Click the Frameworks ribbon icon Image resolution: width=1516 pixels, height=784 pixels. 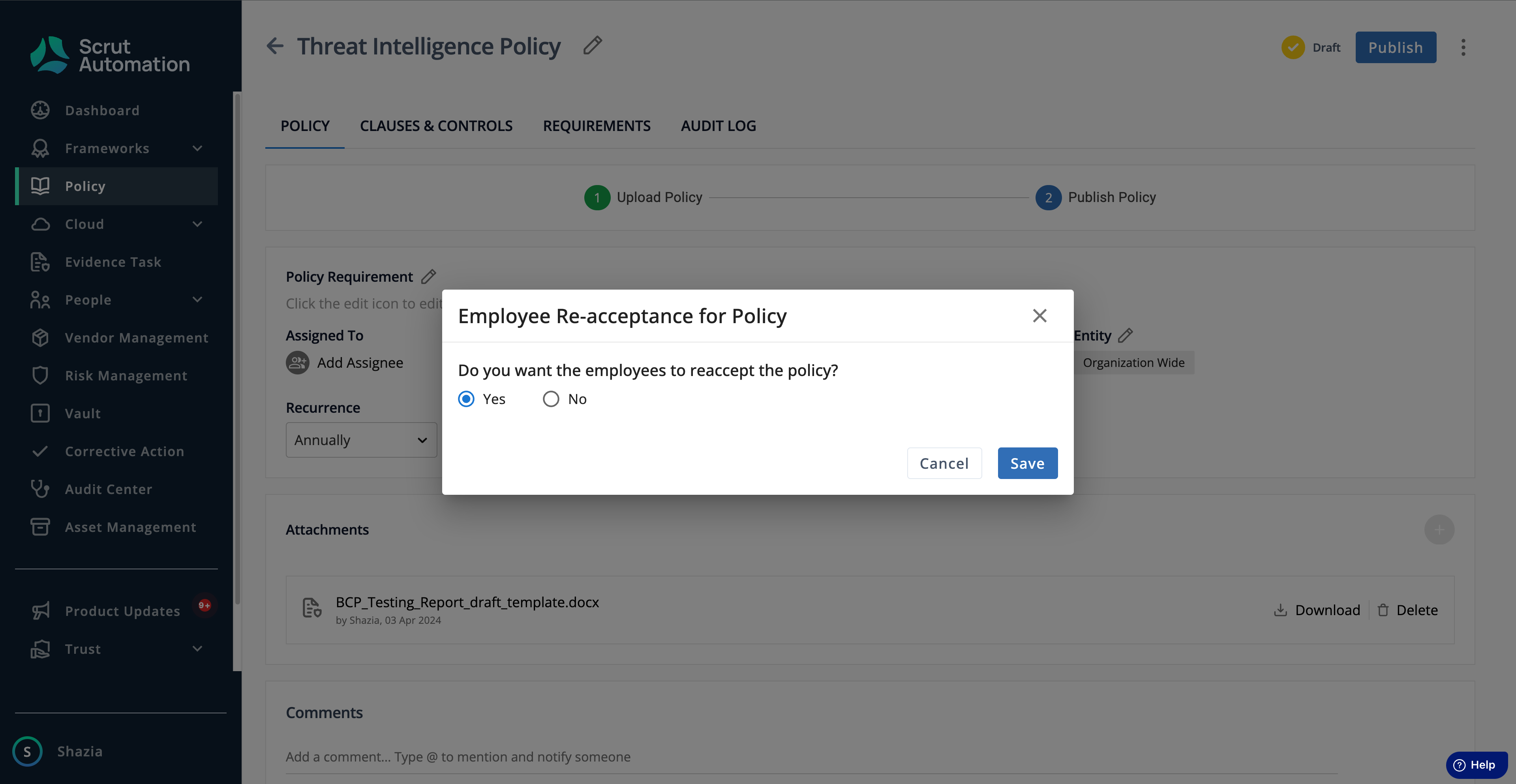tap(40, 148)
